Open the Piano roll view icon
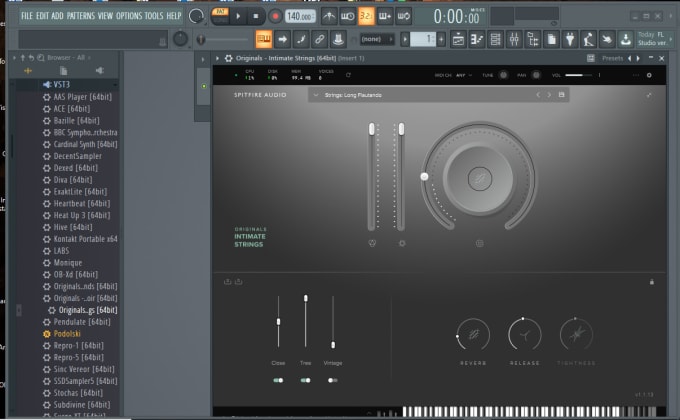 pyautogui.click(x=477, y=39)
